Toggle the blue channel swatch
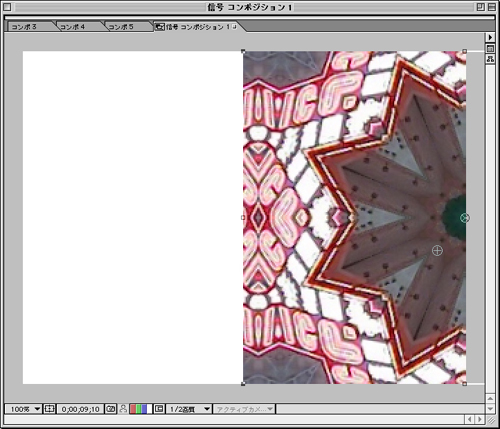Screen dimensions: 500x429 click(144, 409)
